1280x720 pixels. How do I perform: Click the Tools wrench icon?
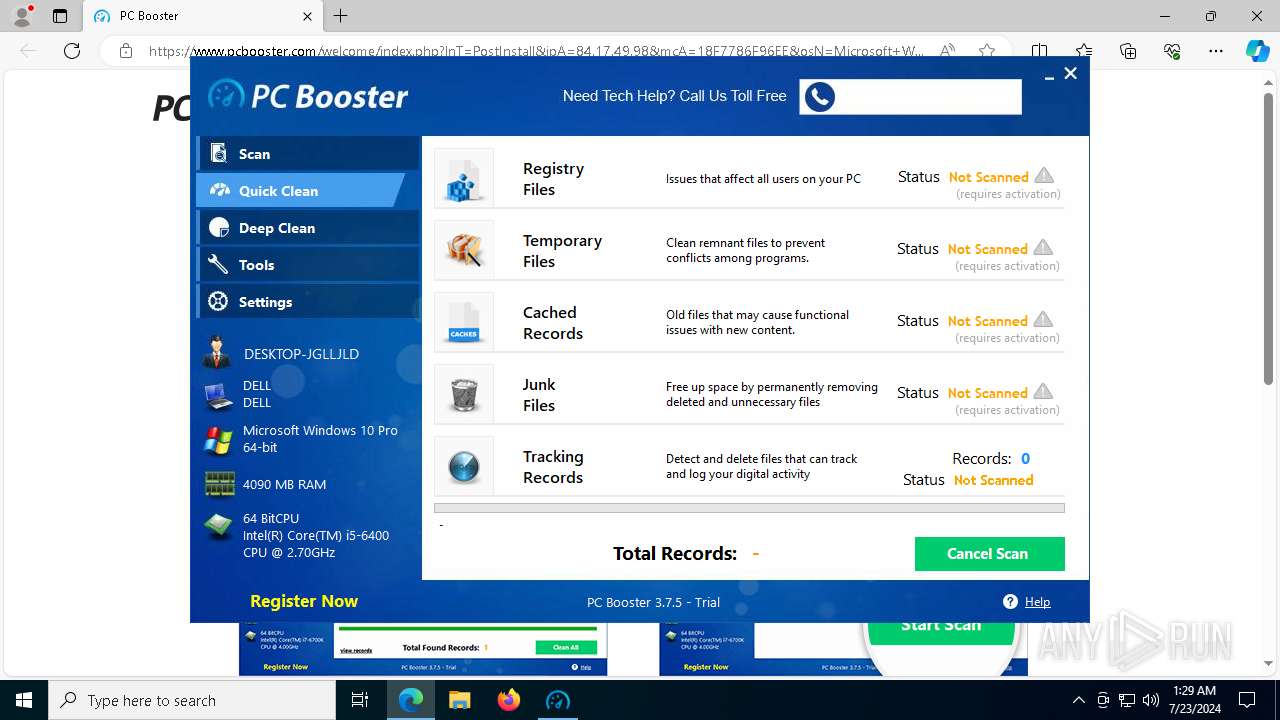218,265
